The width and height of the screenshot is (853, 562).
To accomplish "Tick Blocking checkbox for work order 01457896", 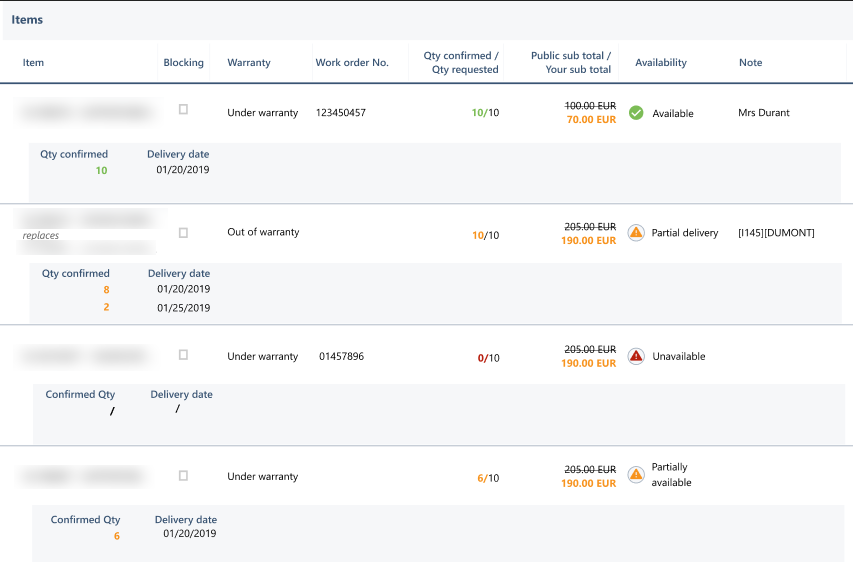I will point(183,354).
